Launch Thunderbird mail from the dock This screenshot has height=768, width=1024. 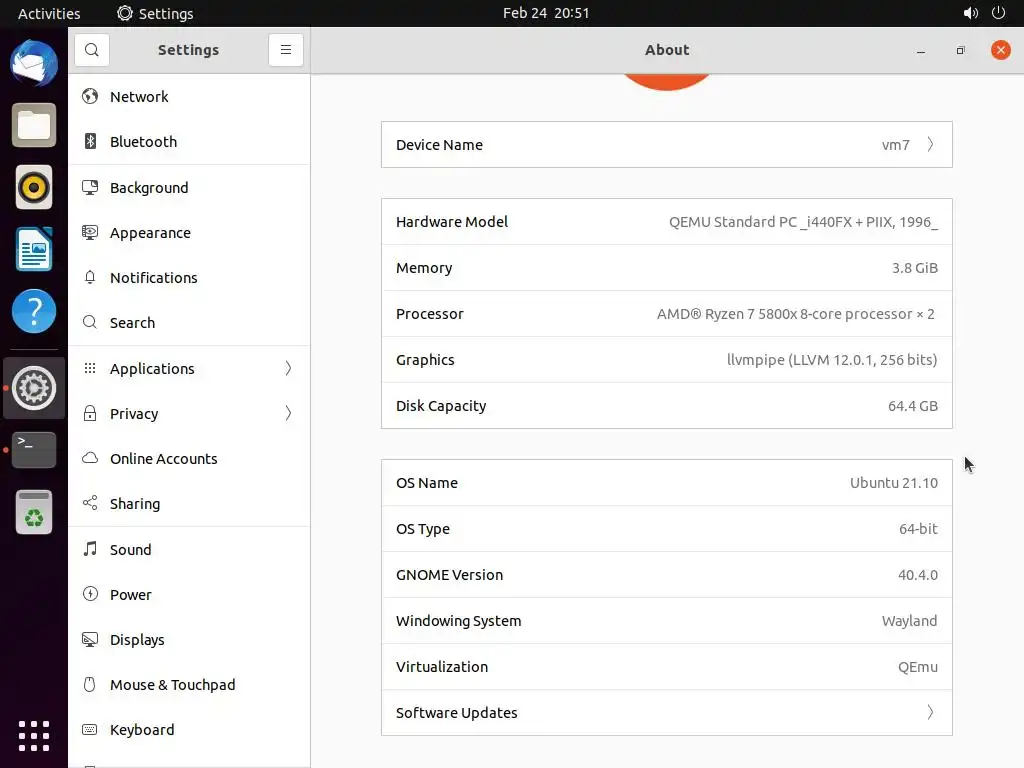tap(34, 63)
